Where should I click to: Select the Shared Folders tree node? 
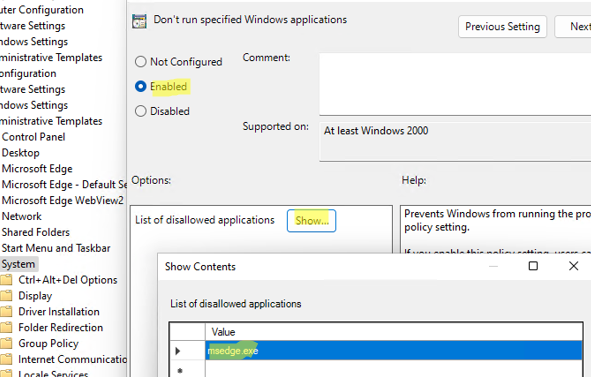coord(35,232)
